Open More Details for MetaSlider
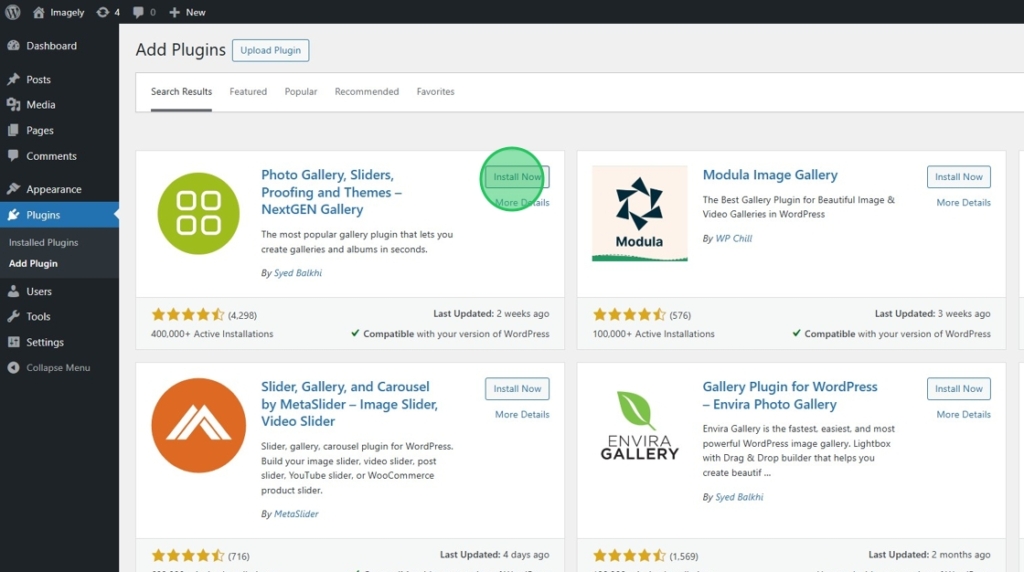 tap(522, 414)
